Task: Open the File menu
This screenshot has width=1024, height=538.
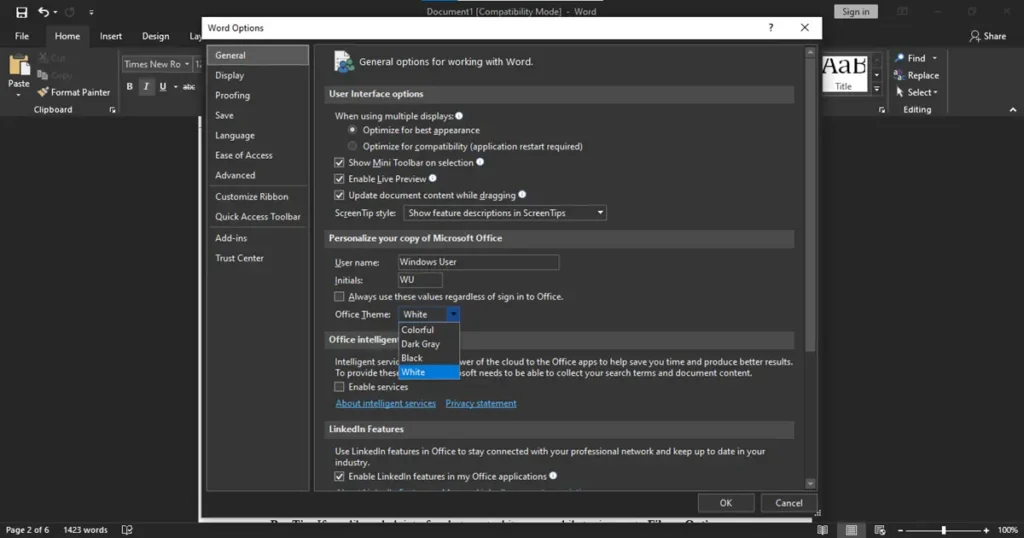Action: tap(22, 37)
